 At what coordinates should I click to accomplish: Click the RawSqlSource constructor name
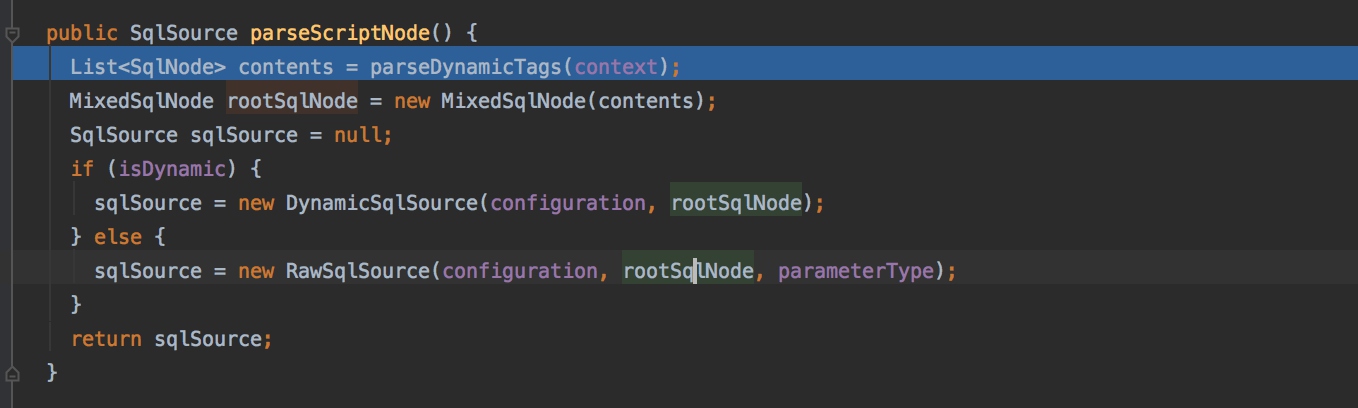360,271
